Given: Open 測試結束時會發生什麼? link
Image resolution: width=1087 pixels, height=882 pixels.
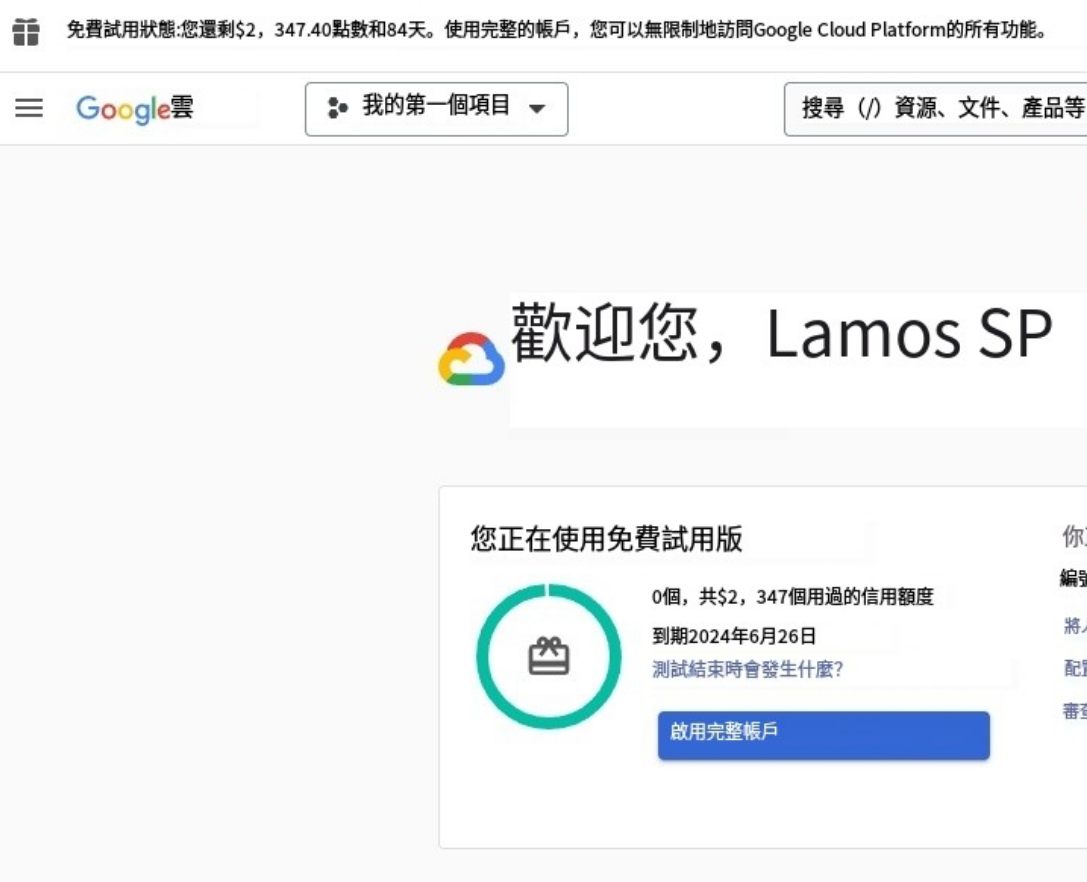Looking at the screenshot, I should coord(747,670).
